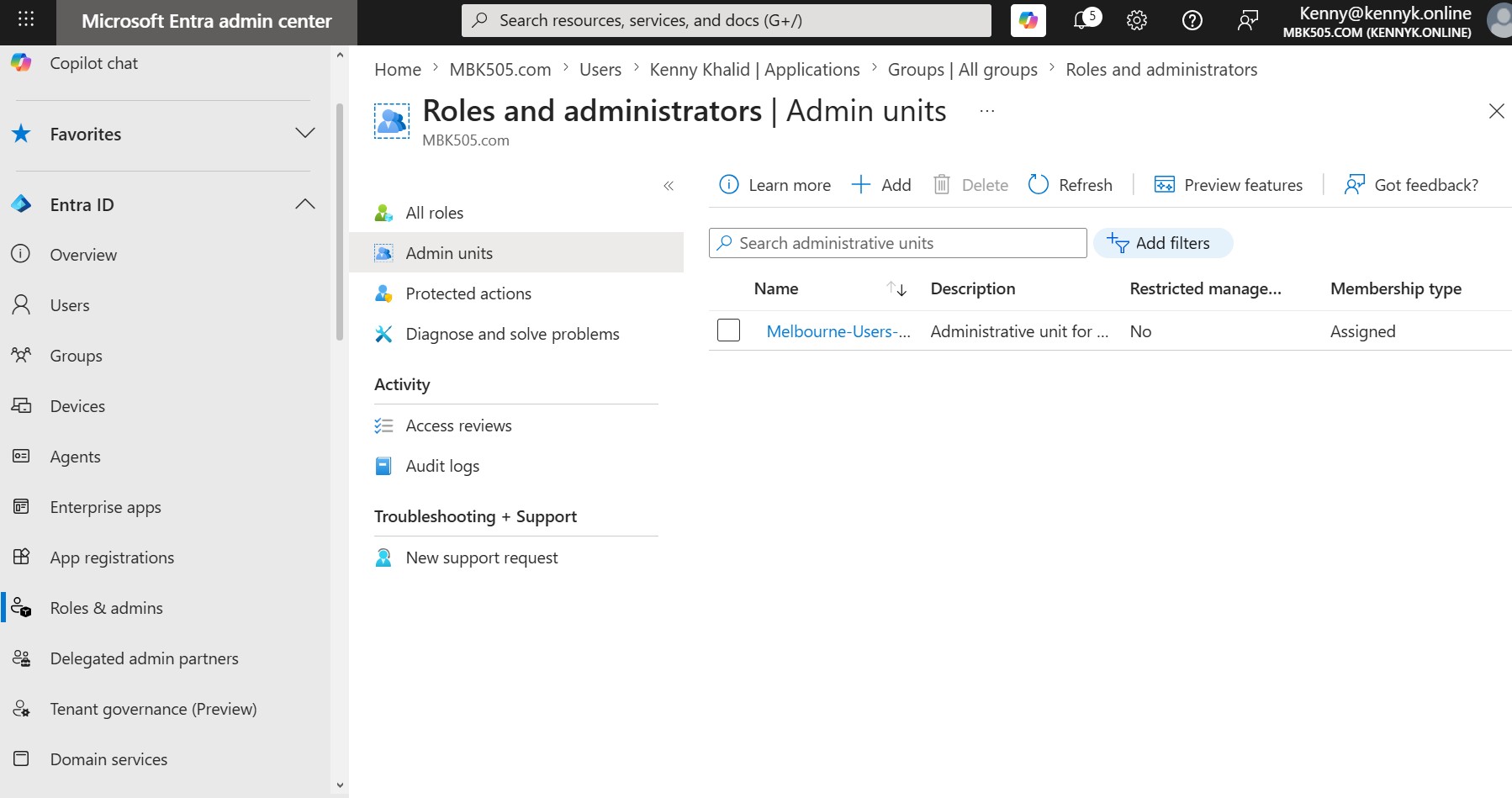Click the App registrations icon
The image size is (1512, 798).
point(21,557)
